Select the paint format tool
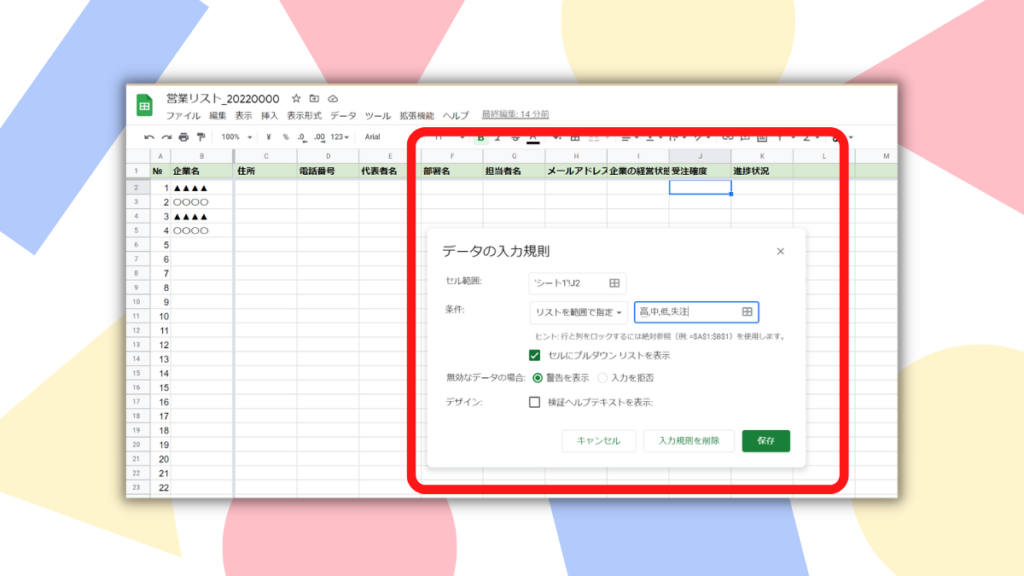This screenshot has height=576, width=1024. (x=200, y=137)
